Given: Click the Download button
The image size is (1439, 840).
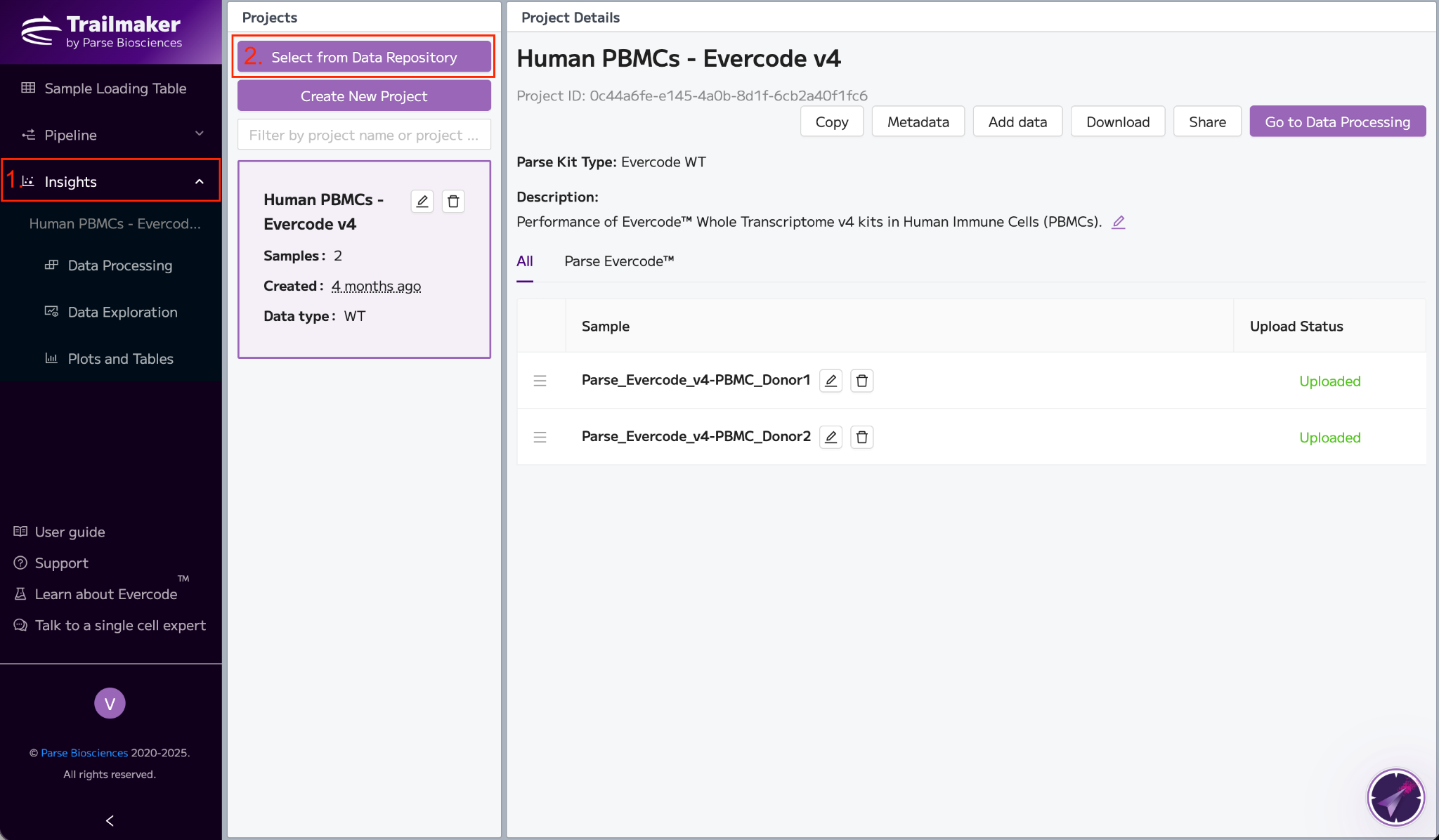Looking at the screenshot, I should point(1118,122).
